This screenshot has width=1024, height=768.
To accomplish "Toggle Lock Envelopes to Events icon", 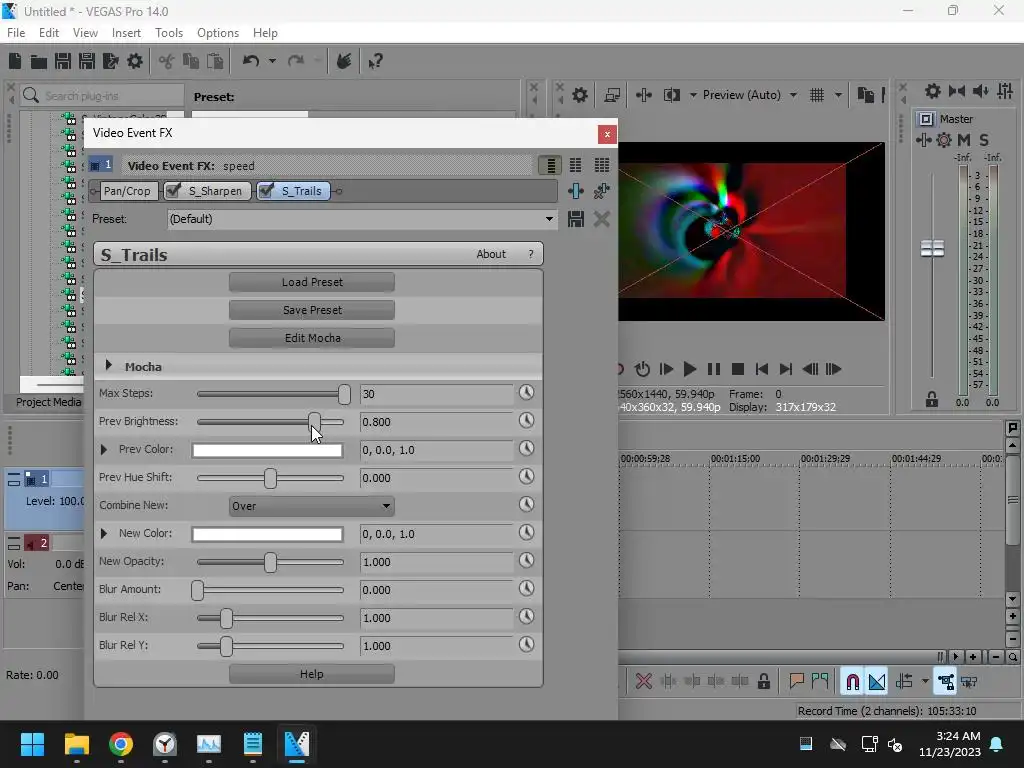I will click(946, 682).
